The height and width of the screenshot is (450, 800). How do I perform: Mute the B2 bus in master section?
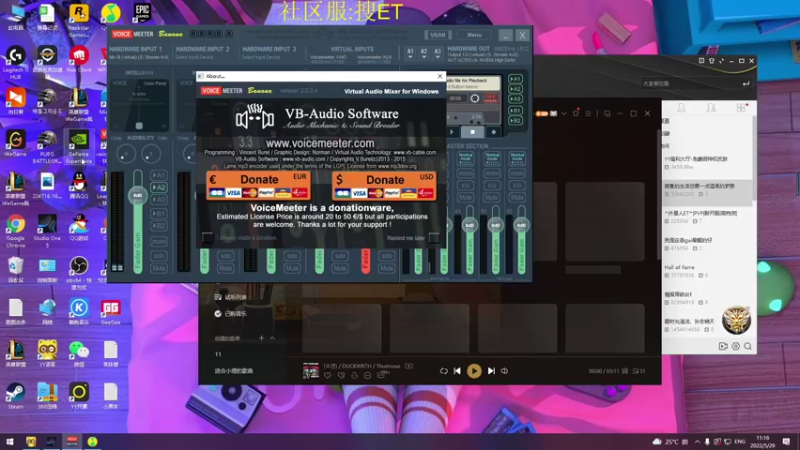(x=517, y=197)
